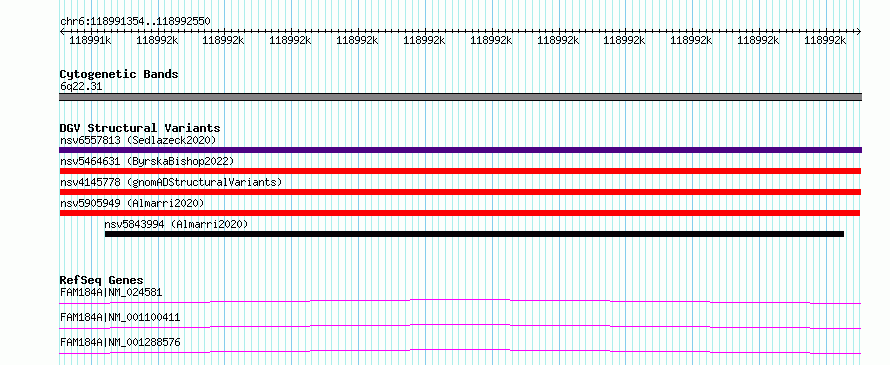Image resolution: width=890 pixels, height=365 pixels.
Task: Click the right arrow of the coordinate ruler
Action: pos(858,32)
